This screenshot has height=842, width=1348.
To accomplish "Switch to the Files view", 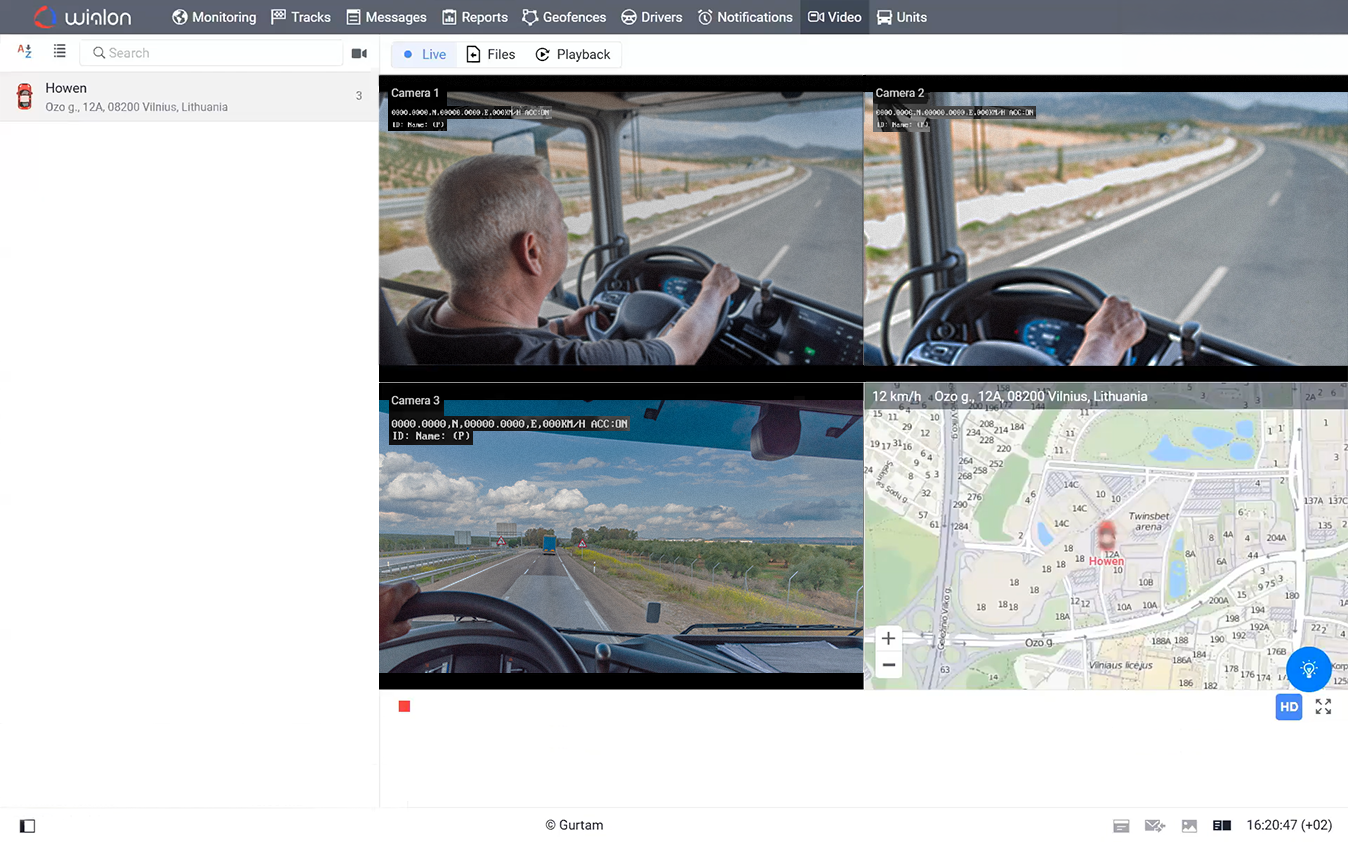I will click(x=491, y=55).
